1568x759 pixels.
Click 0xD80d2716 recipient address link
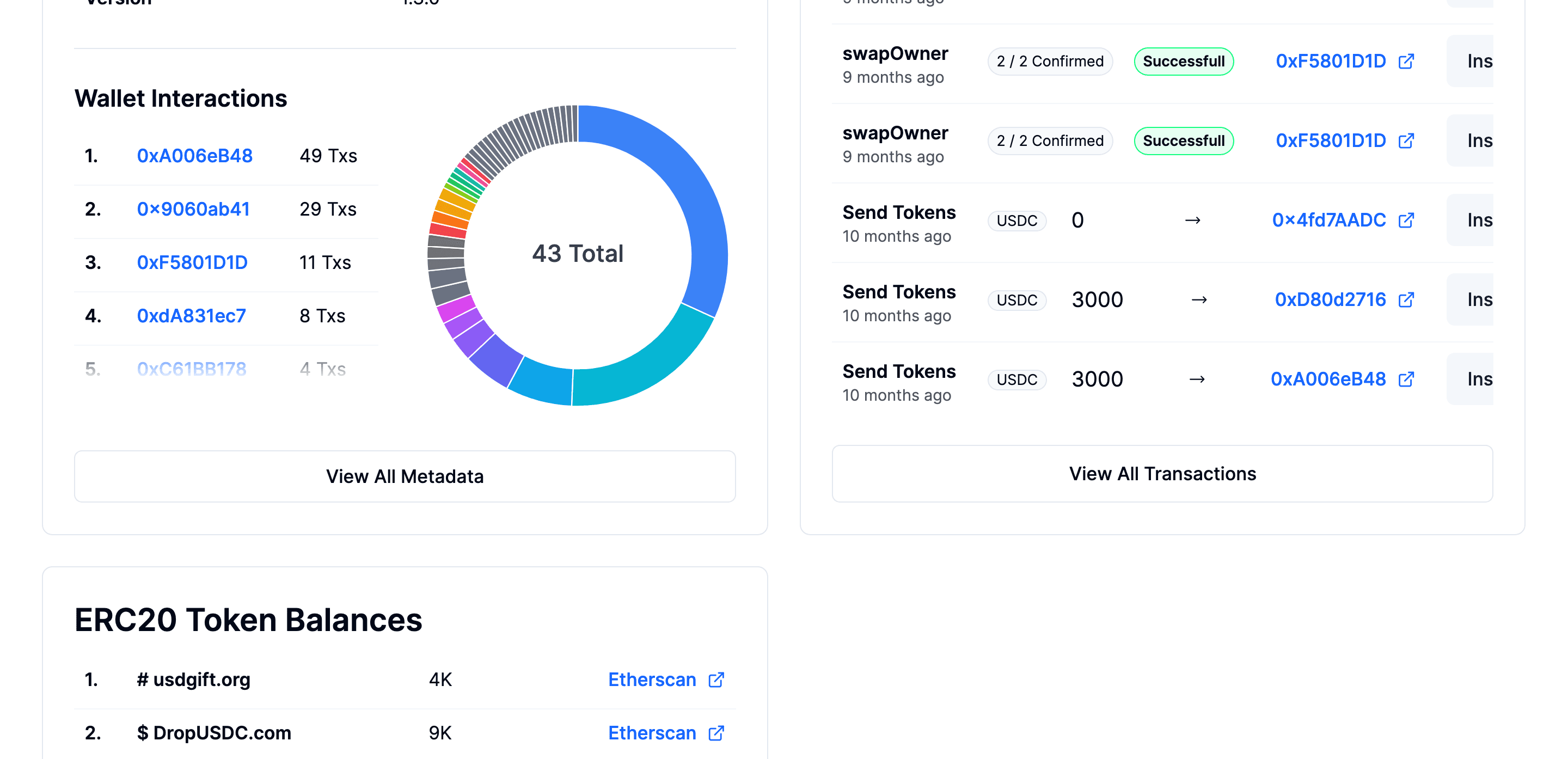click(x=1330, y=299)
